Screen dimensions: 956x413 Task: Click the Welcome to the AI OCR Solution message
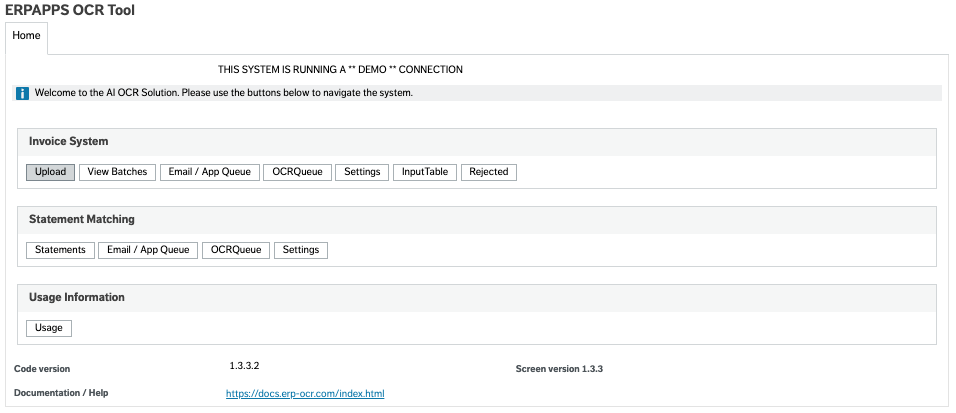coord(224,93)
